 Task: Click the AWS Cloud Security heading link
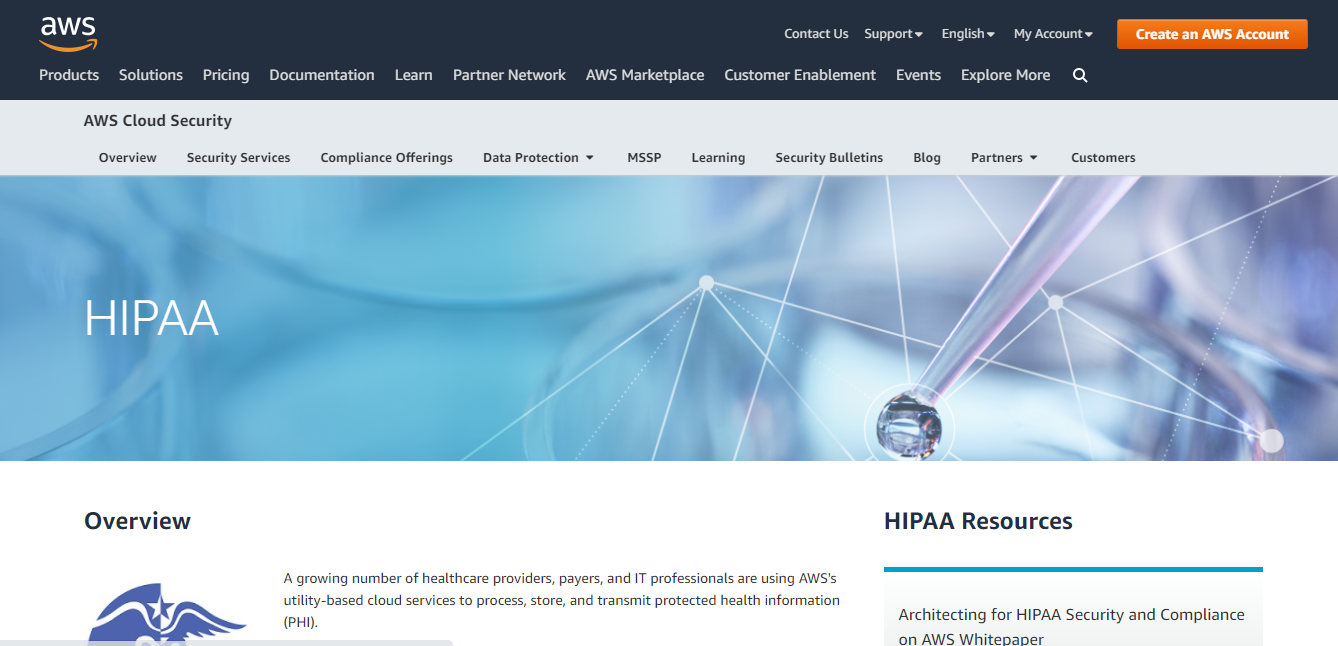(158, 121)
